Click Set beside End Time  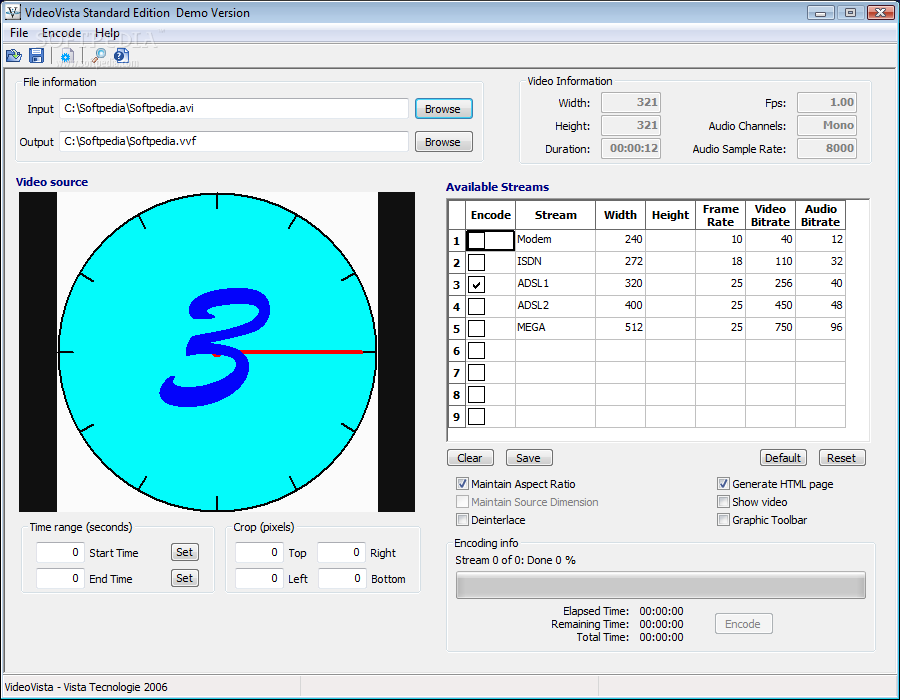click(x=185, y=578)
